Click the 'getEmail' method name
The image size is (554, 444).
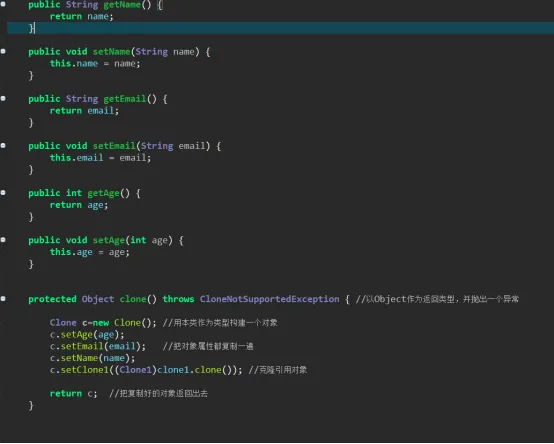click(125, 99)
